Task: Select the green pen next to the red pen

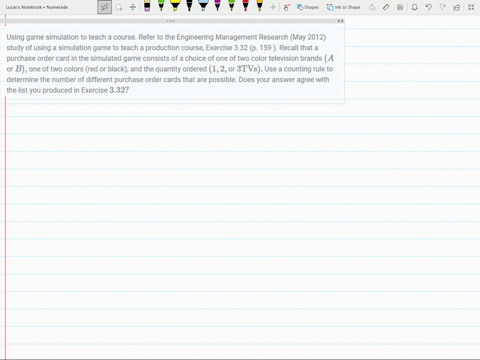Action: [231, 6]
